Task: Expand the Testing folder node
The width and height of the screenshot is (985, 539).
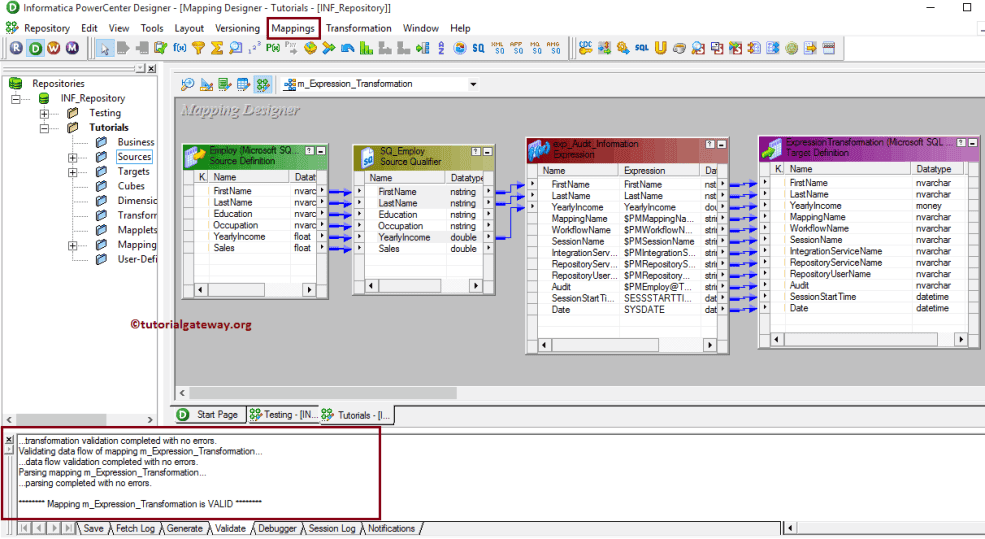Action: tap(44, 114)
